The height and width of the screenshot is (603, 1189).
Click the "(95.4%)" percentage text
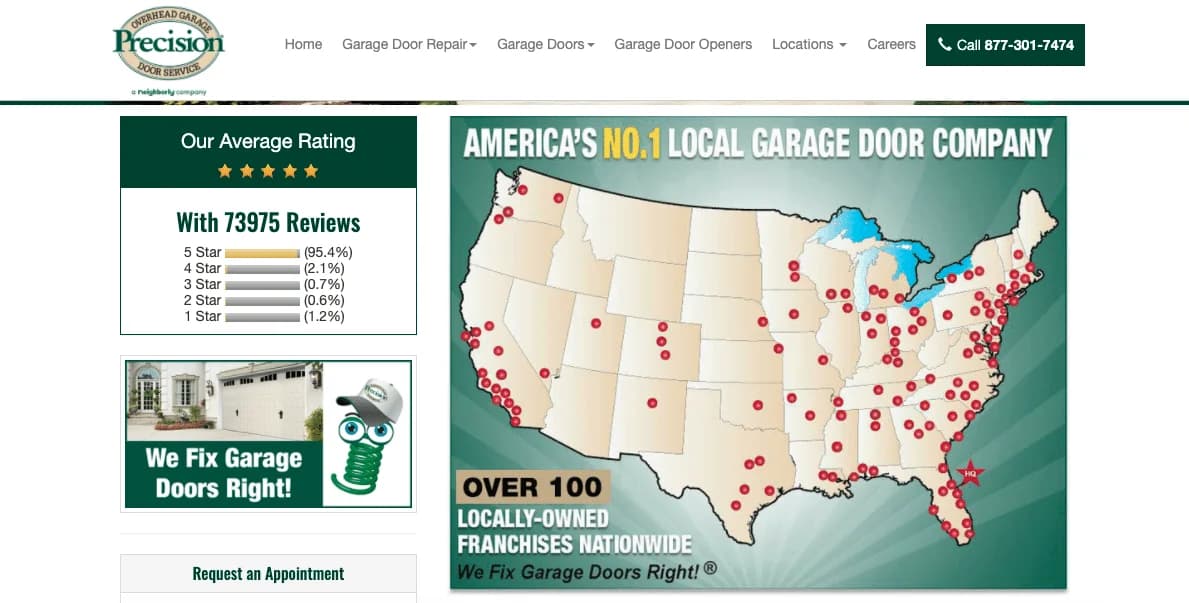pos(328,253)
